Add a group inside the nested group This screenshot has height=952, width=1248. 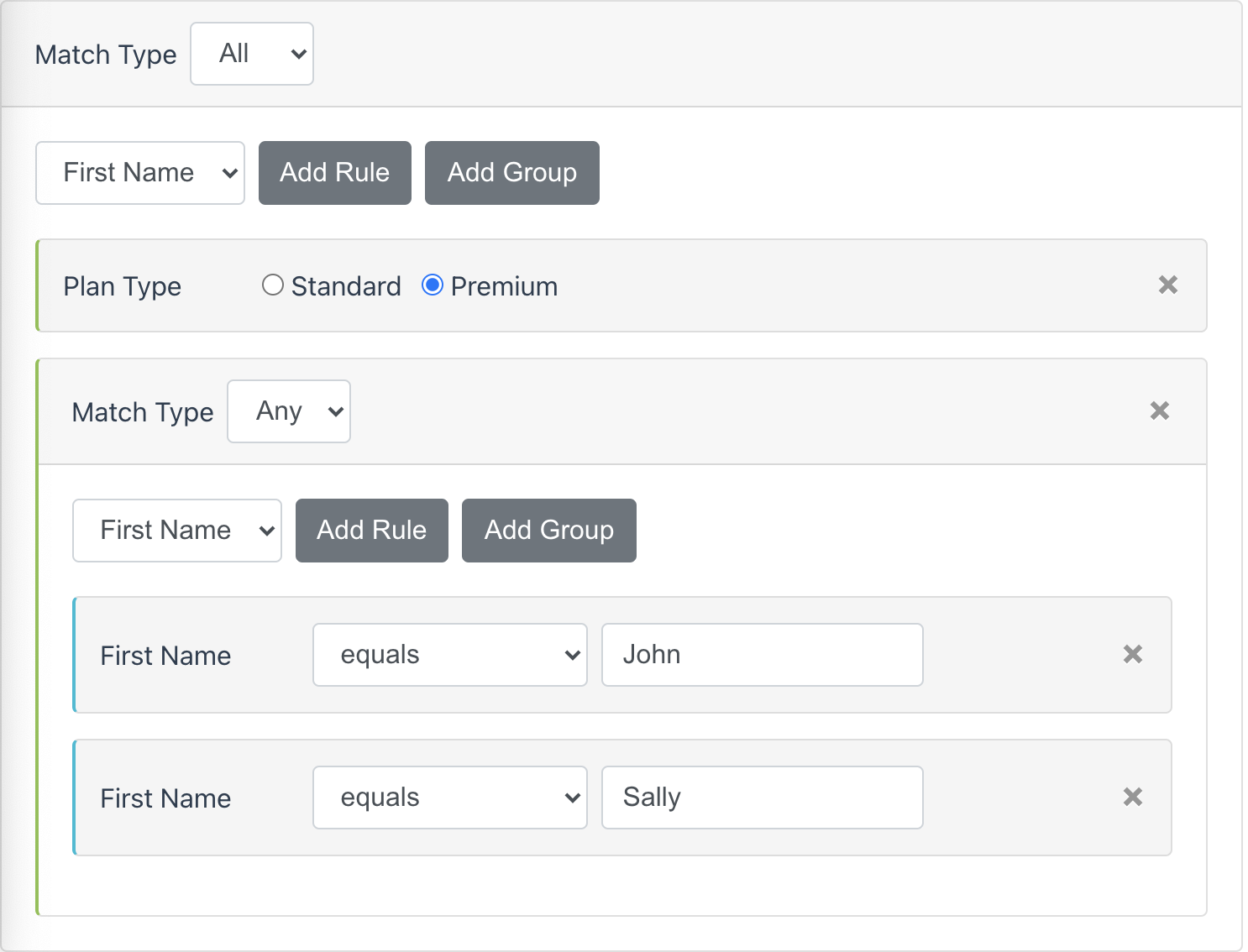tap(549, 531)
